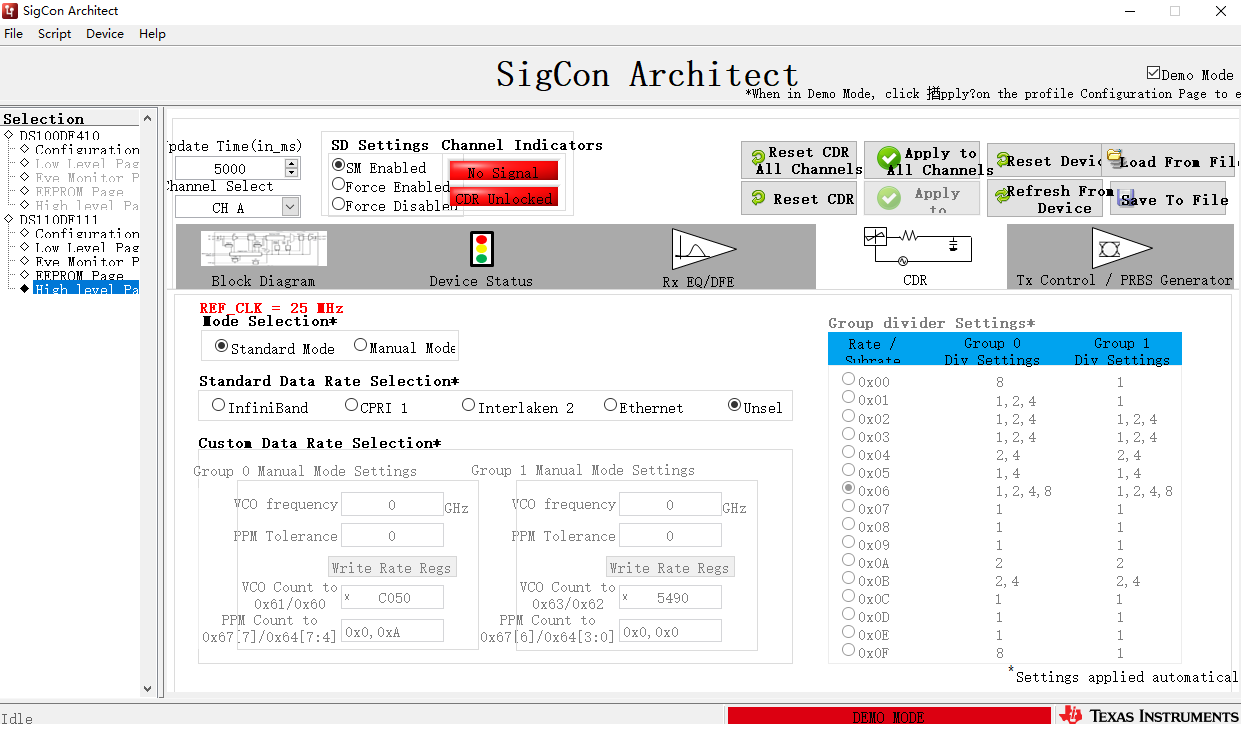Choose Manual Mode
Image resolution: width=1249 pixels, height=730 pixels.
point(360,346)
